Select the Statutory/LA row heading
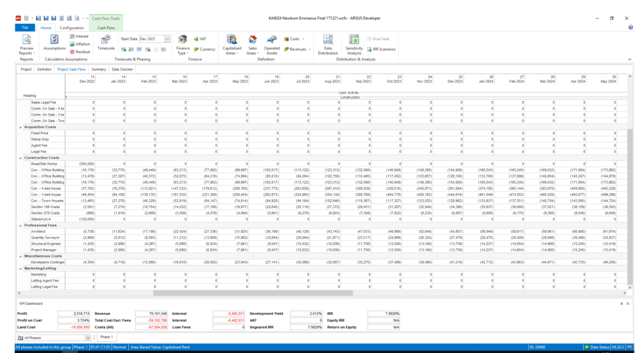This screenshot has width=643, height=362. (x=41, y=219)
